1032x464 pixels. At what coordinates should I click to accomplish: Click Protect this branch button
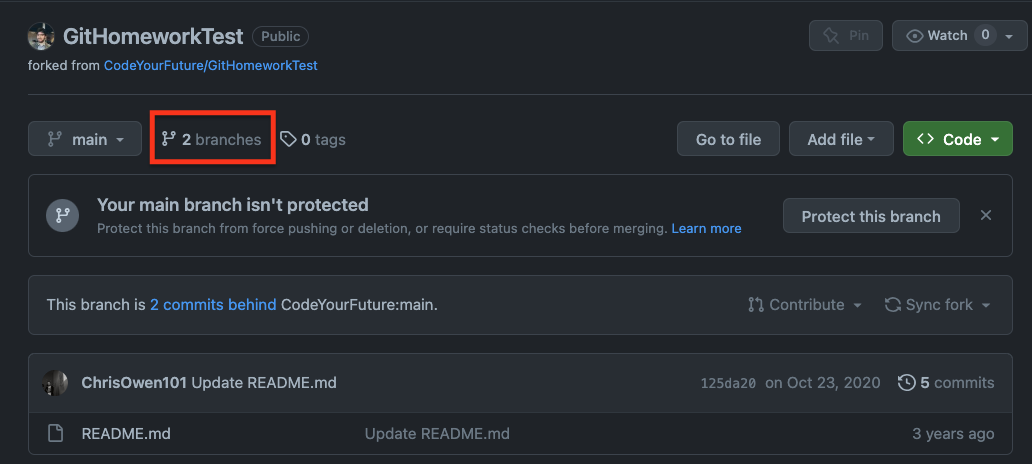pyautogui.click(x=870, y=216)
